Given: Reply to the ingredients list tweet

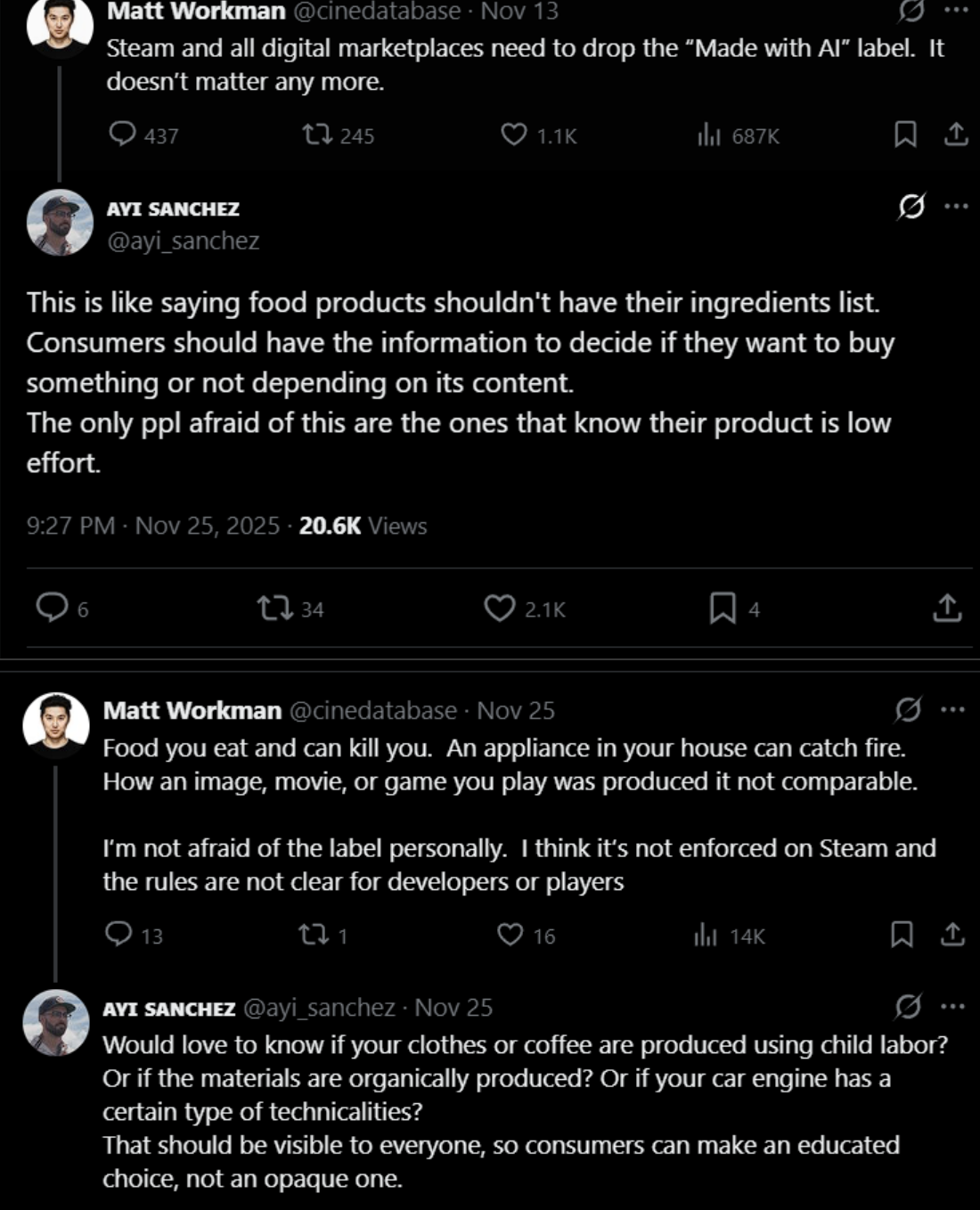Looking at the screenshot, I should pos(52,608).
